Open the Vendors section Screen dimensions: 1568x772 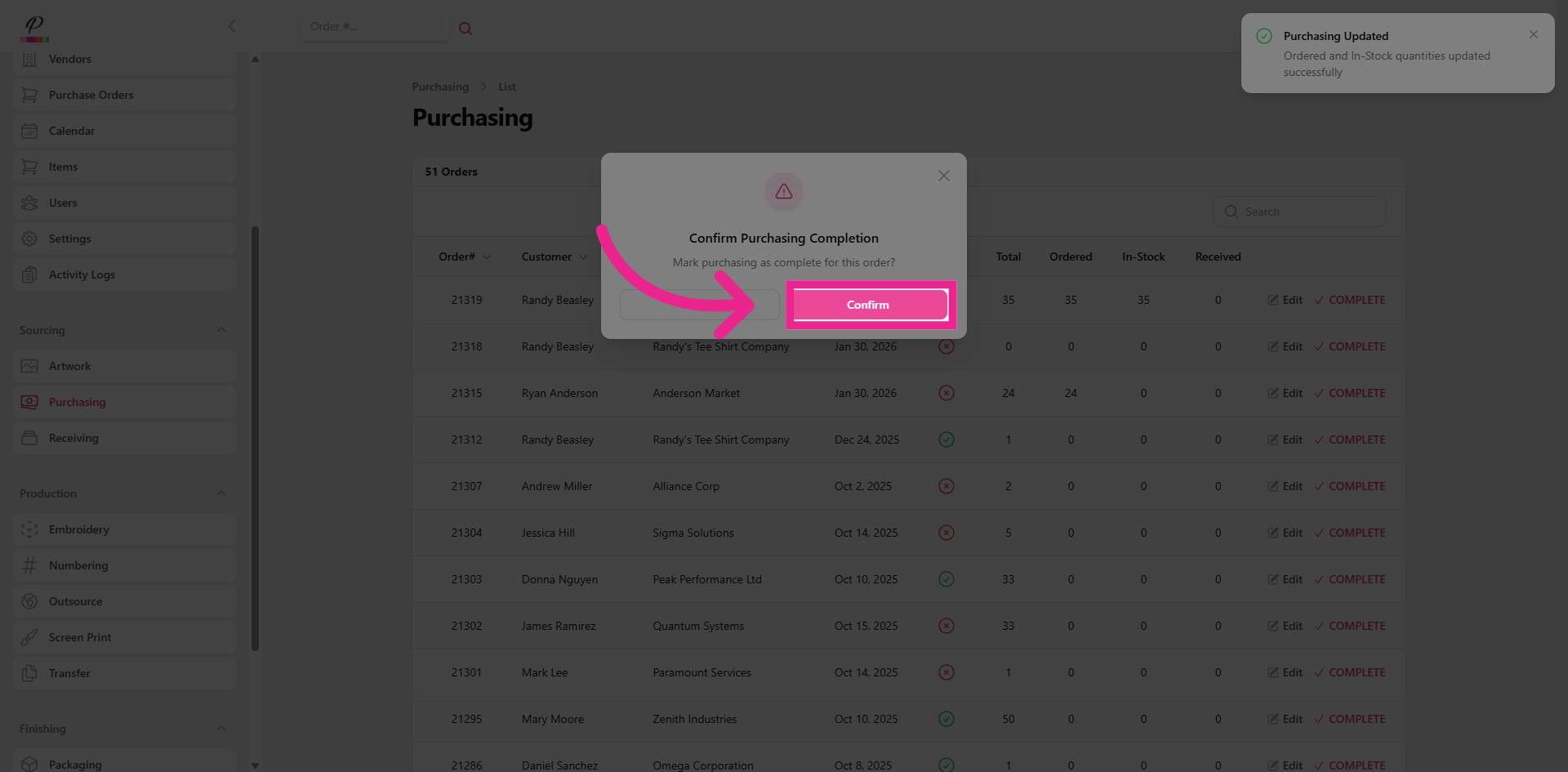coord(70,59)
